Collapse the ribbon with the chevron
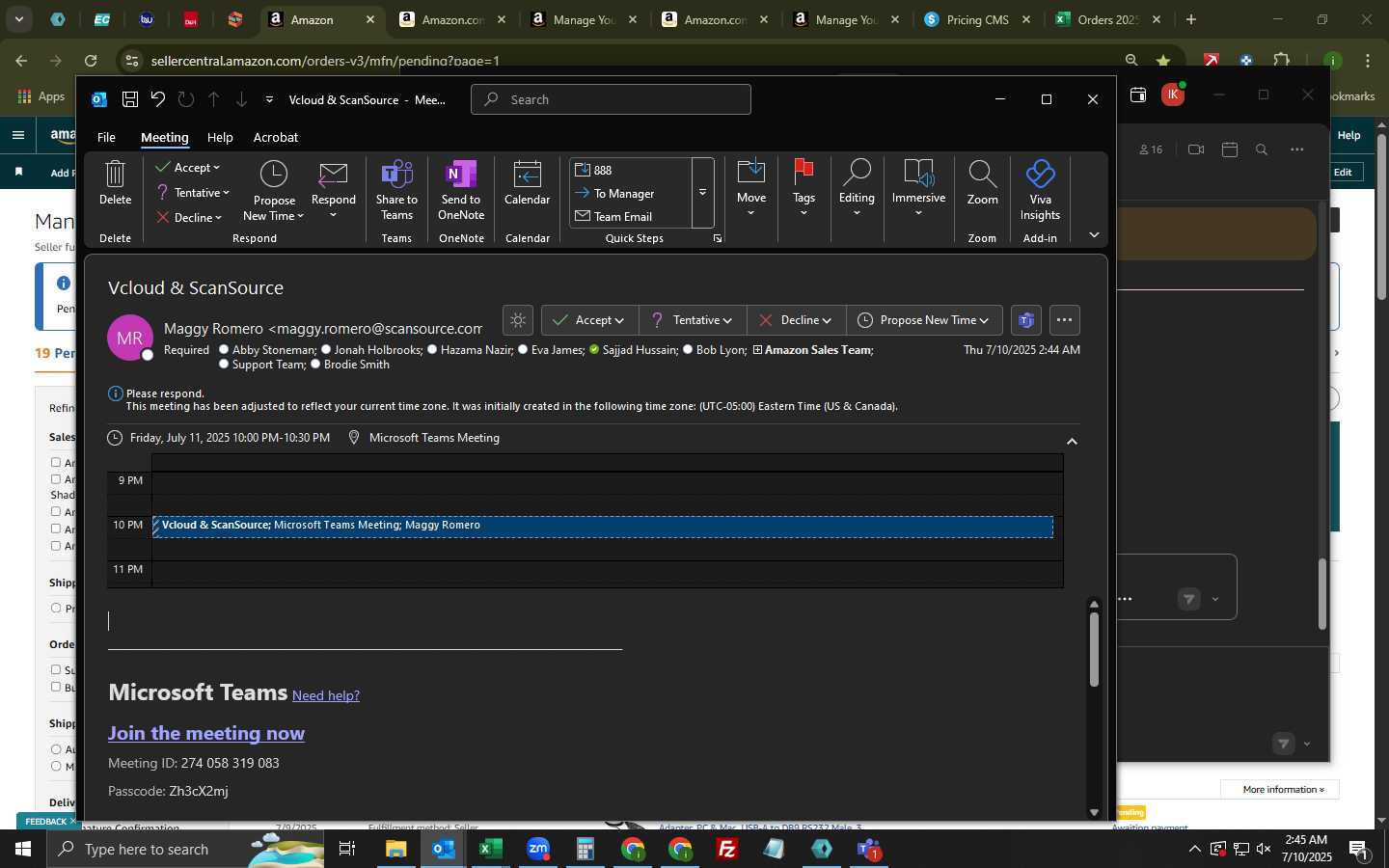 point(1094,234)
